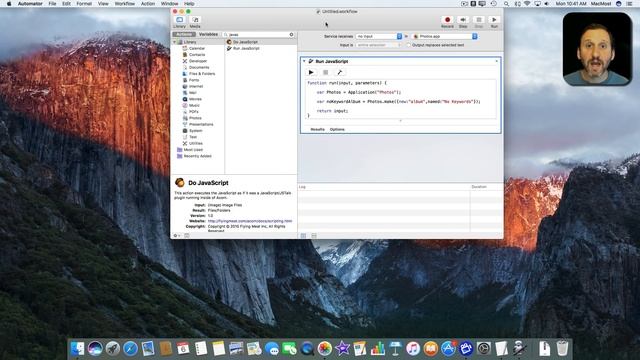Screen dimensions: 640x360
Task: Open the Action menu
Action: point(148,3)
